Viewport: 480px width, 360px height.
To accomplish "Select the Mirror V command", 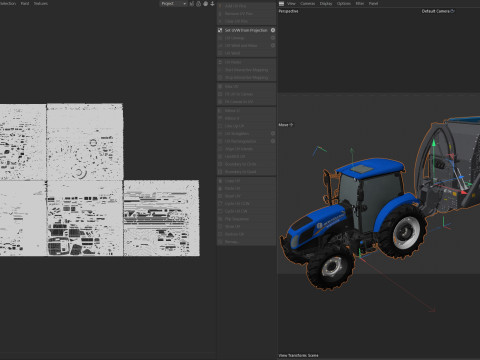I will click(x=246, y=118).
